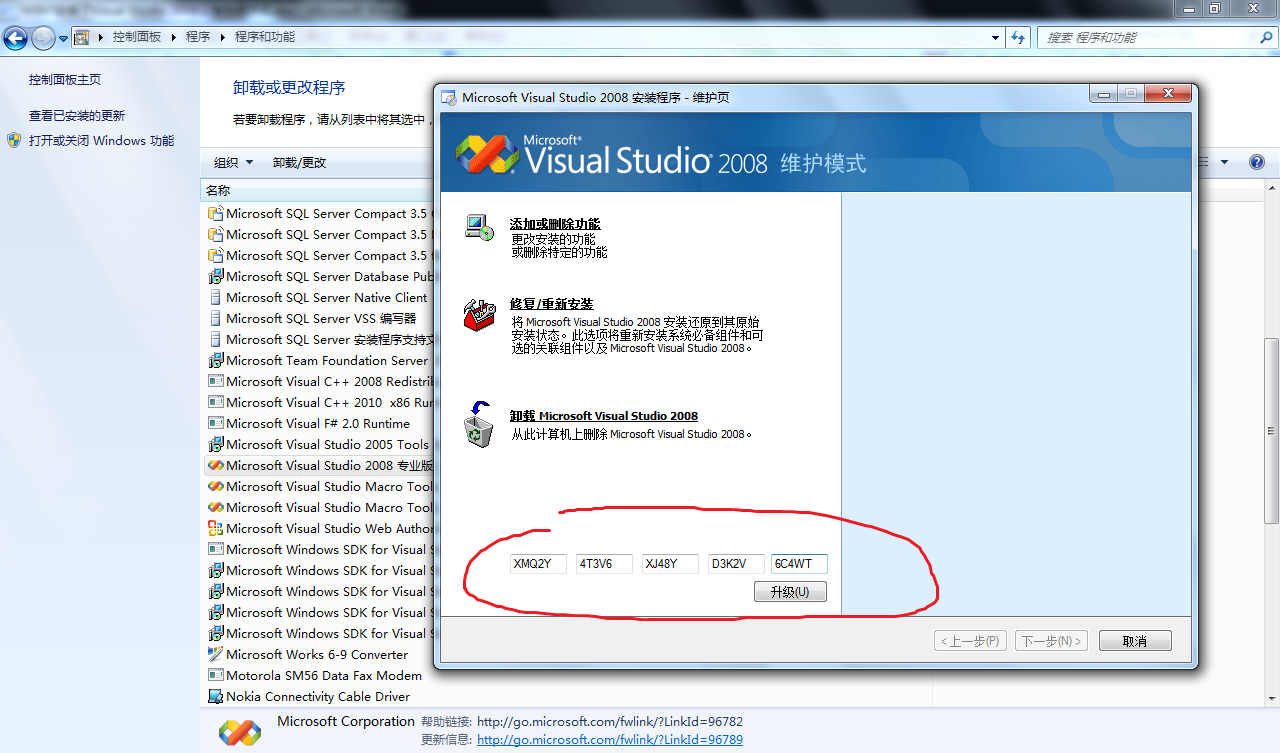Click the program list vertical scrollbar thumb
Viewport: 1280px width, 753px height.
pyautogui.click(x=1271, y=430)
